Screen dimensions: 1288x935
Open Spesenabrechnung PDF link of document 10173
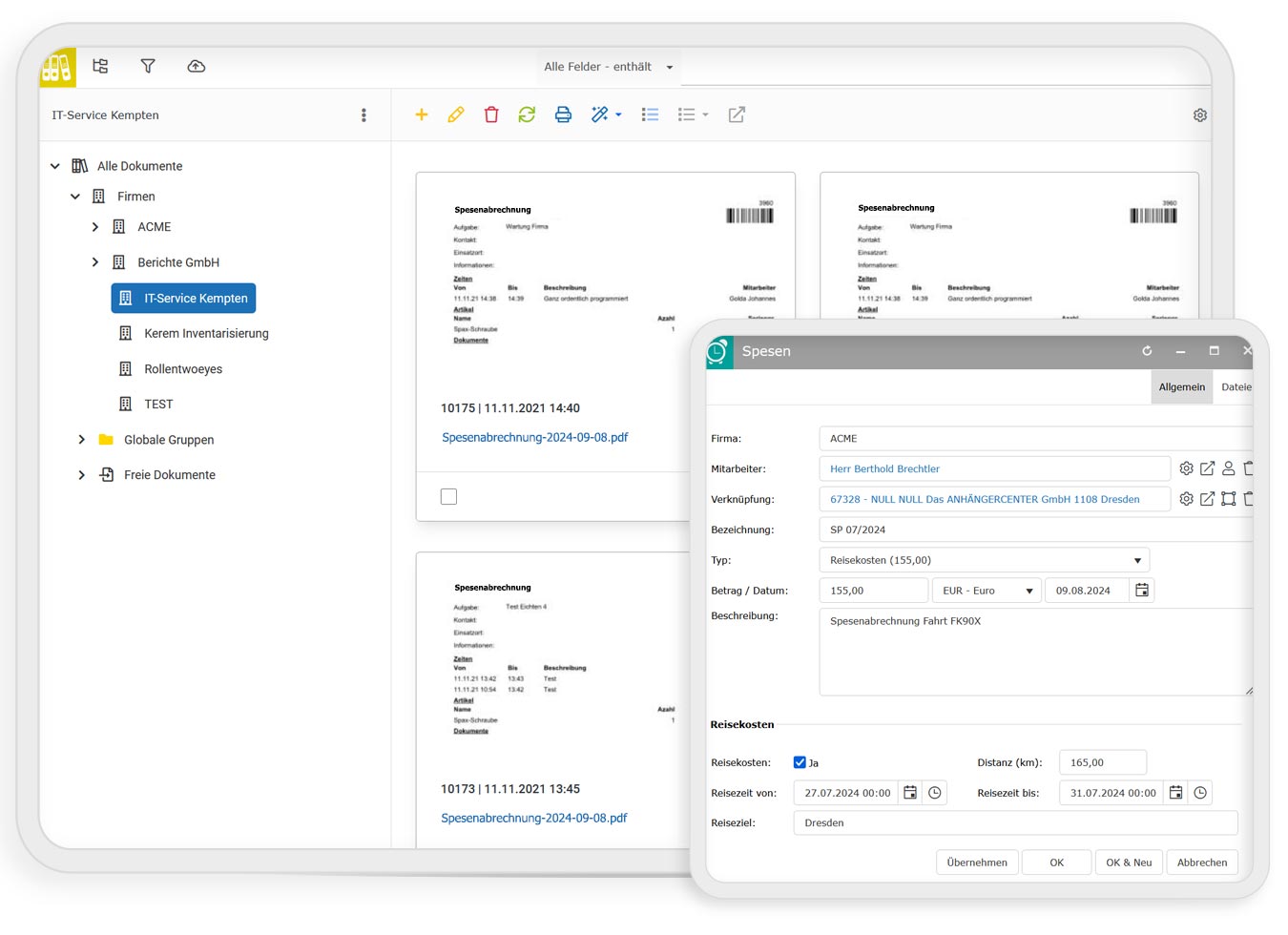534,819
